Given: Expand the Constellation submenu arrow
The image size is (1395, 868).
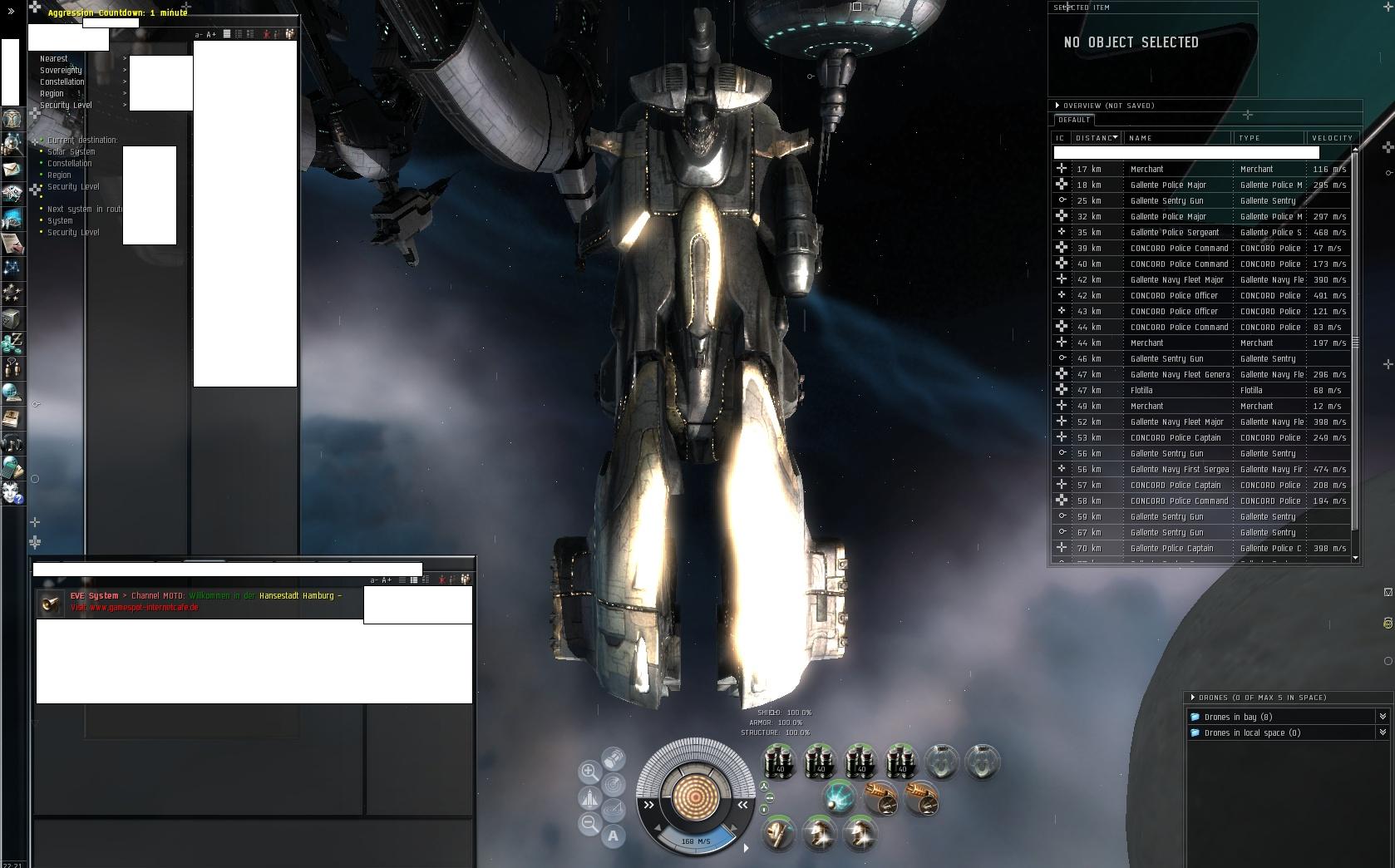Looking at the screenshot, I should pos(125,81).
